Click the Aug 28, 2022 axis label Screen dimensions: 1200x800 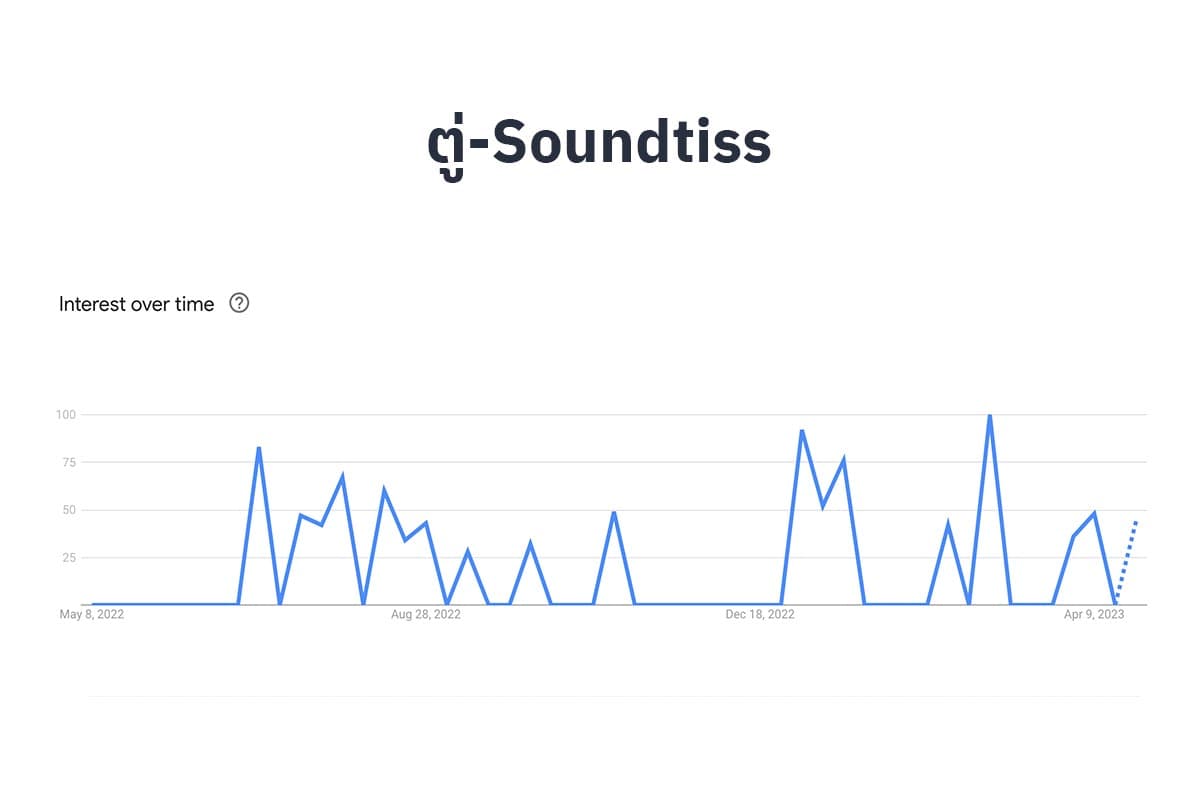(426, 615)
